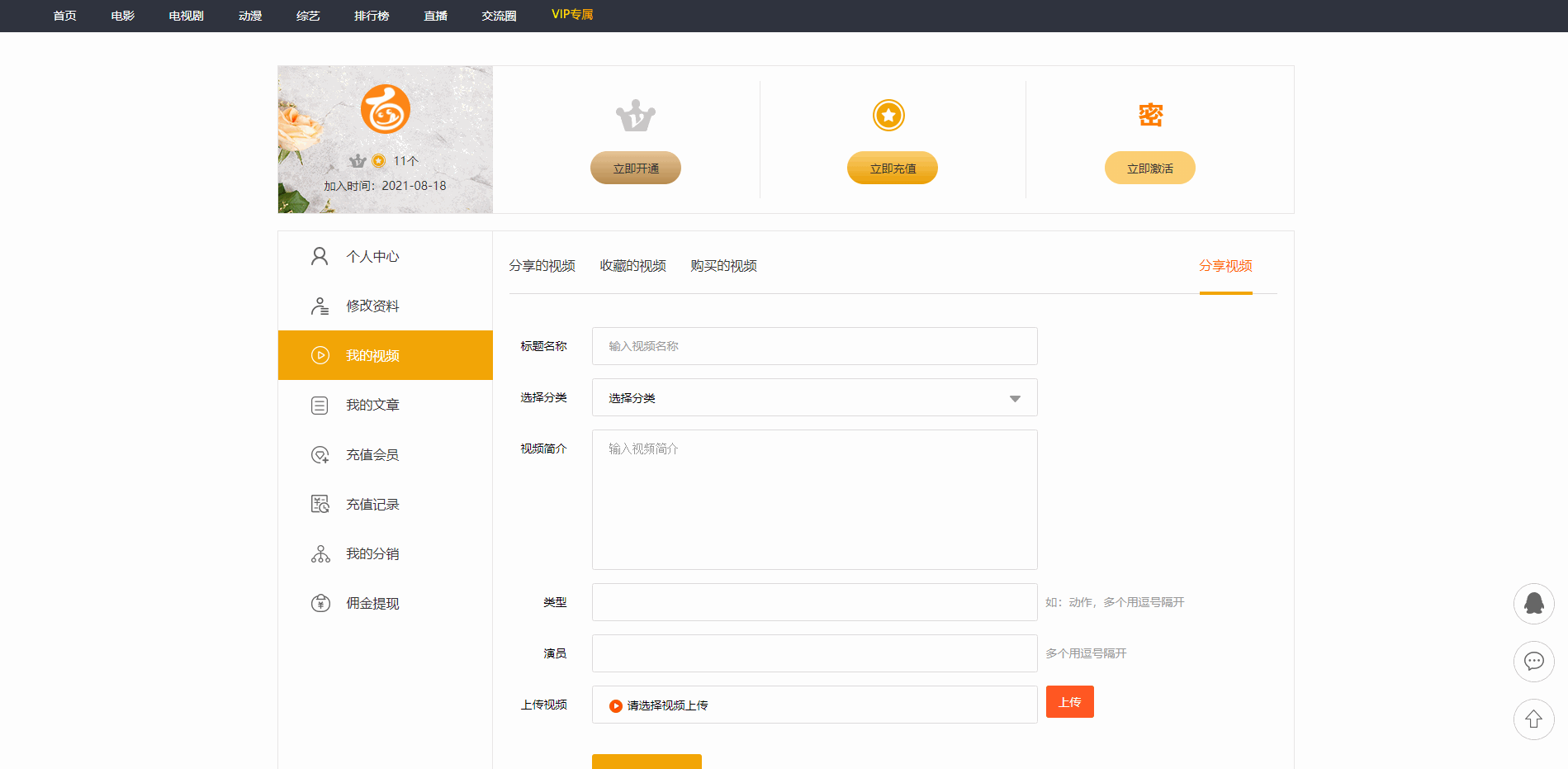Switch to the 收藏的视频 tab
Screen dimensions: 1568x769
[x=632, y=266]
